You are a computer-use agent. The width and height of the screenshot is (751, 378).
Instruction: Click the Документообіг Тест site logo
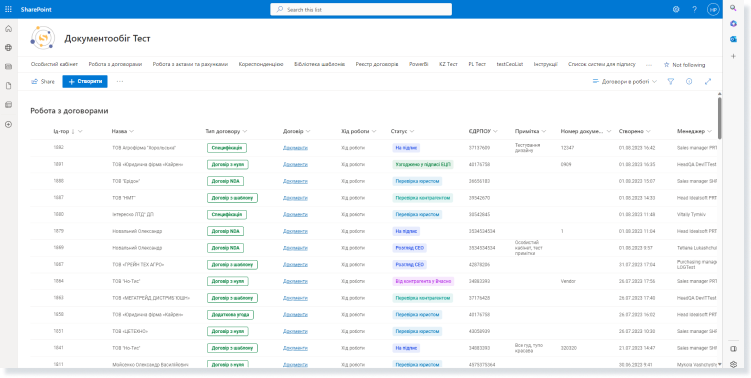pos(43,38)
